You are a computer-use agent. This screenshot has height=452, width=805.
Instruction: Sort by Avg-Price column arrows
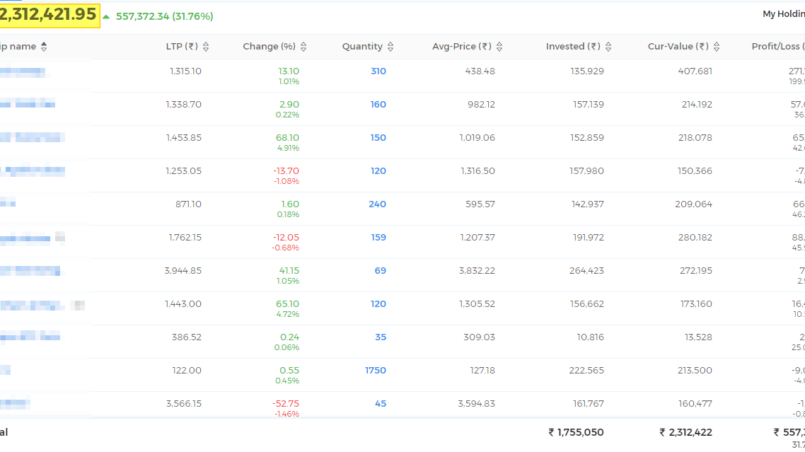[499, 47]
